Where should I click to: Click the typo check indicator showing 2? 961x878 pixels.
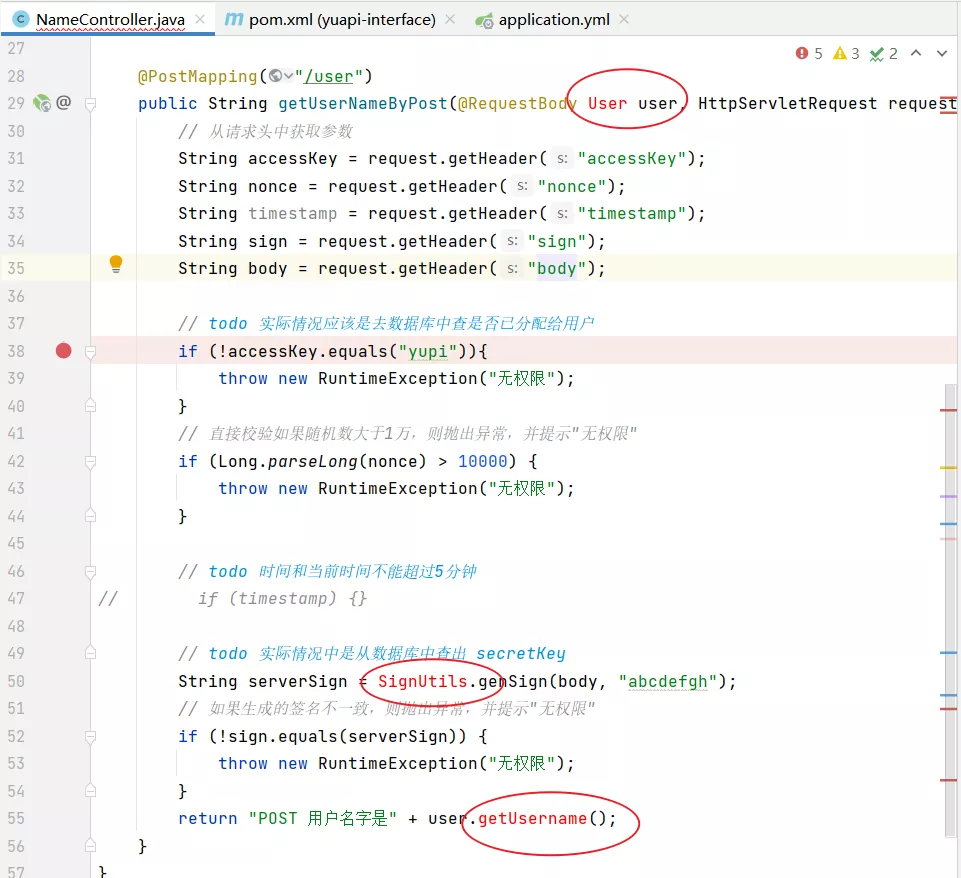(883, 54)
